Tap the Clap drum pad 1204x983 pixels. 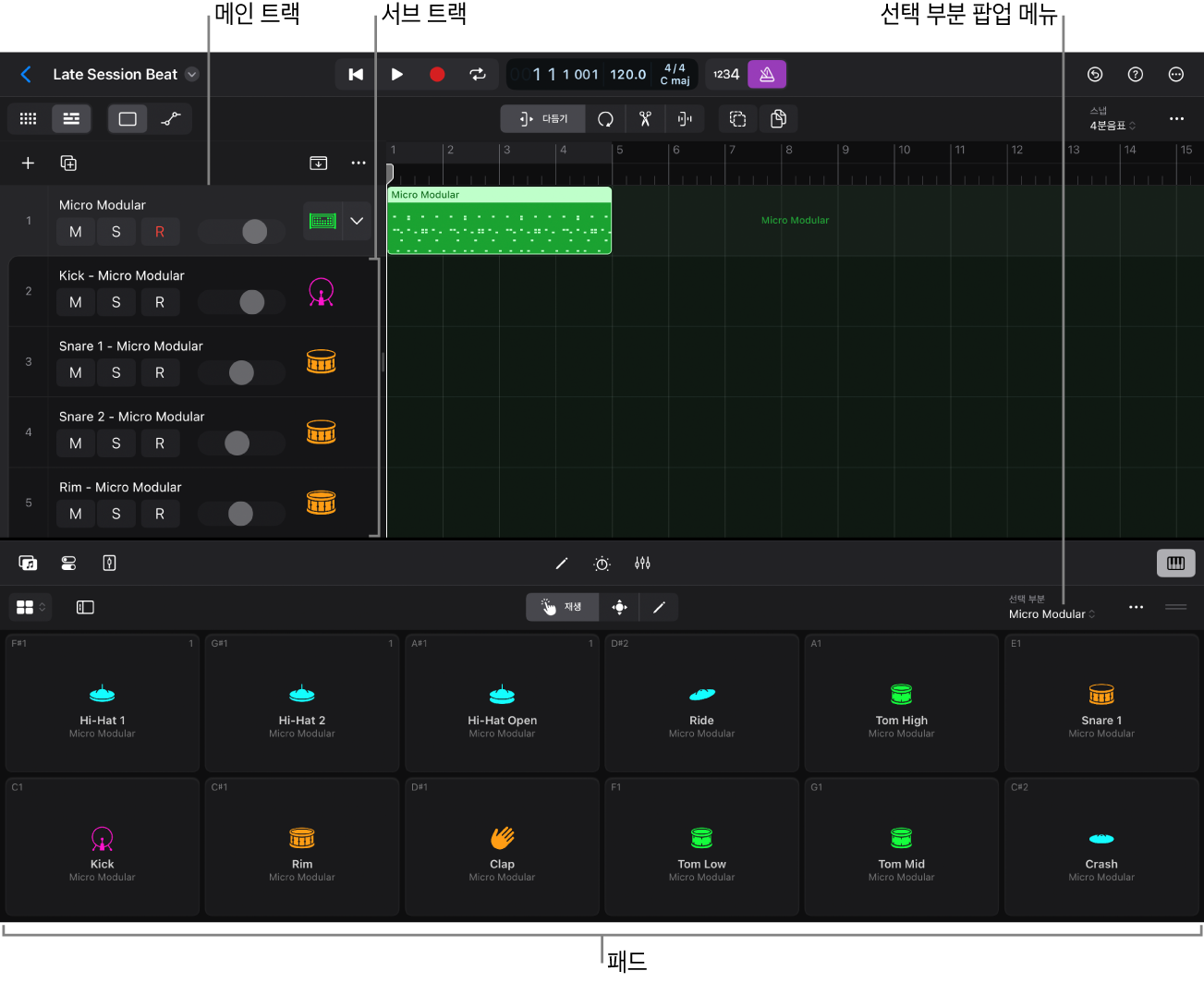click(x=502, y=845)
